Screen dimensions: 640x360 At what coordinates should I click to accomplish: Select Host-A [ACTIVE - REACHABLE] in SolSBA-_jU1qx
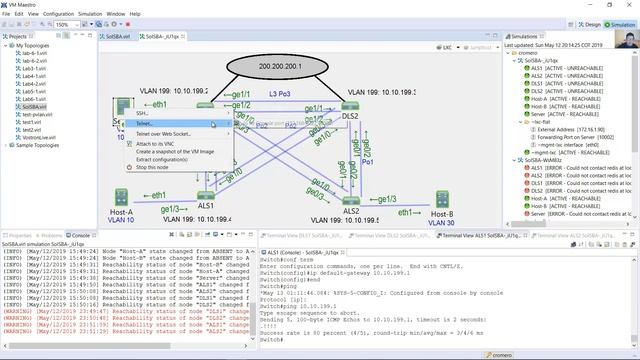click(562, 99)
